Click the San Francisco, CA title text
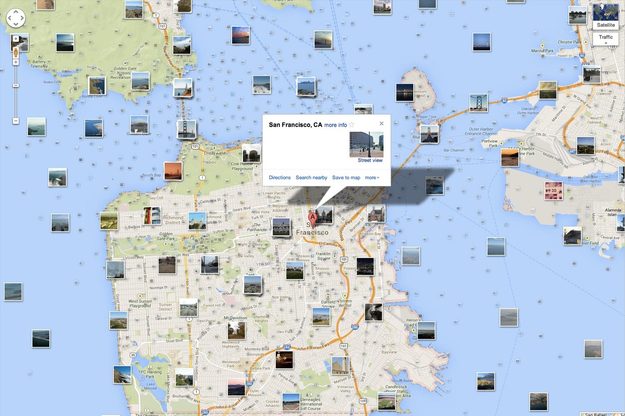Viewport: 625px width, 416px height. click(295, 125)
